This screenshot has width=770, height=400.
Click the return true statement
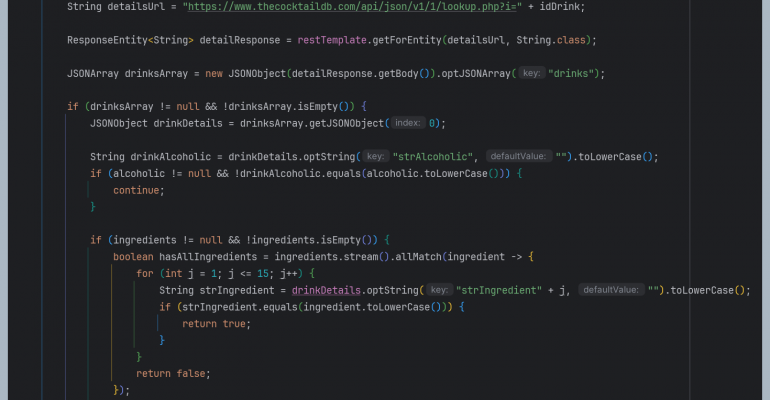tap(217, 324)
